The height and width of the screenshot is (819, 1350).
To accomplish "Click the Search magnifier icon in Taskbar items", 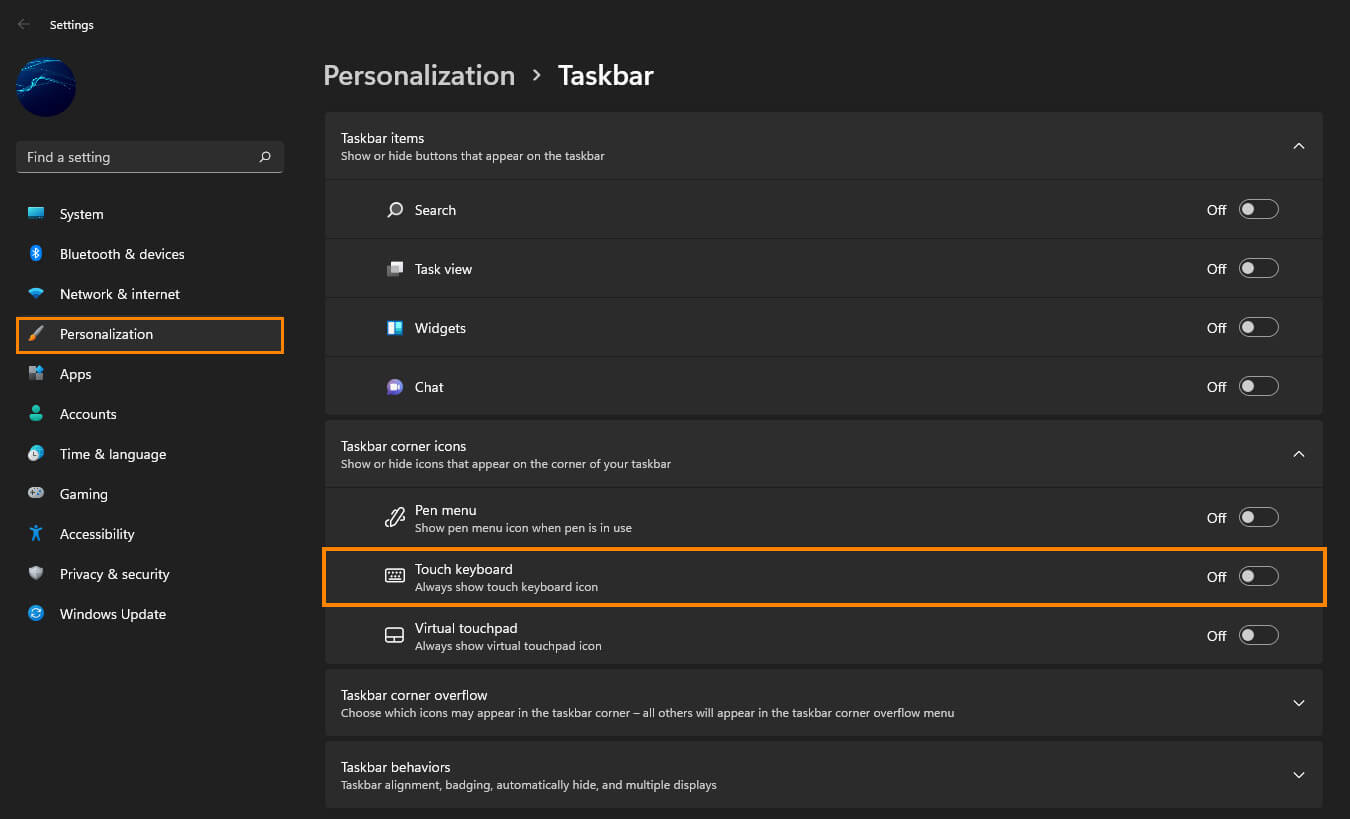I will click(395, 210).
